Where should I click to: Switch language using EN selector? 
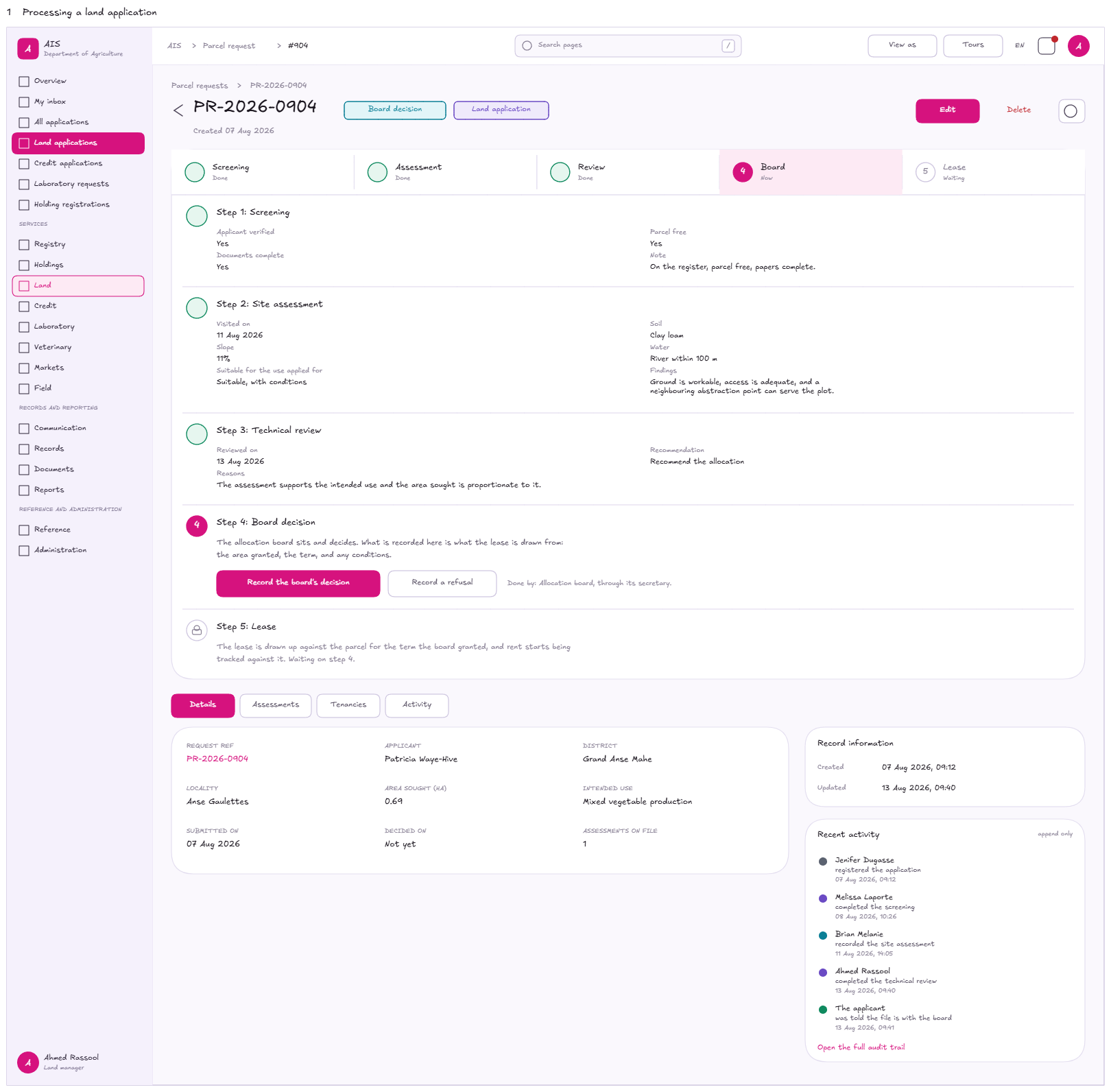(1020, 46)
